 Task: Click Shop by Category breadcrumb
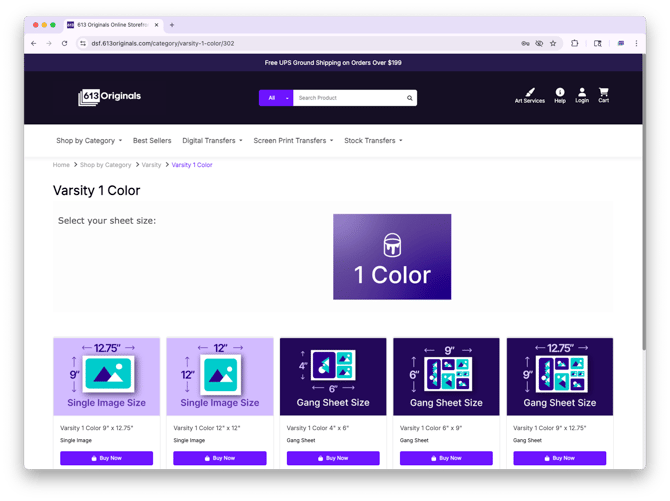(106, 165)
